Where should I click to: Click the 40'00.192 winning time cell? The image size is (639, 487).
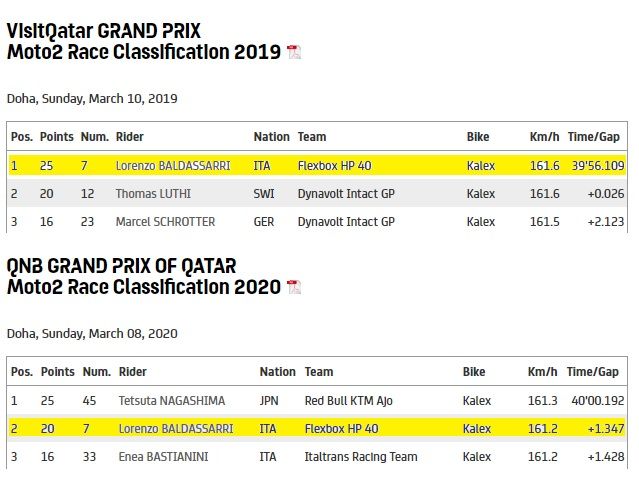[x=597, y=401]
